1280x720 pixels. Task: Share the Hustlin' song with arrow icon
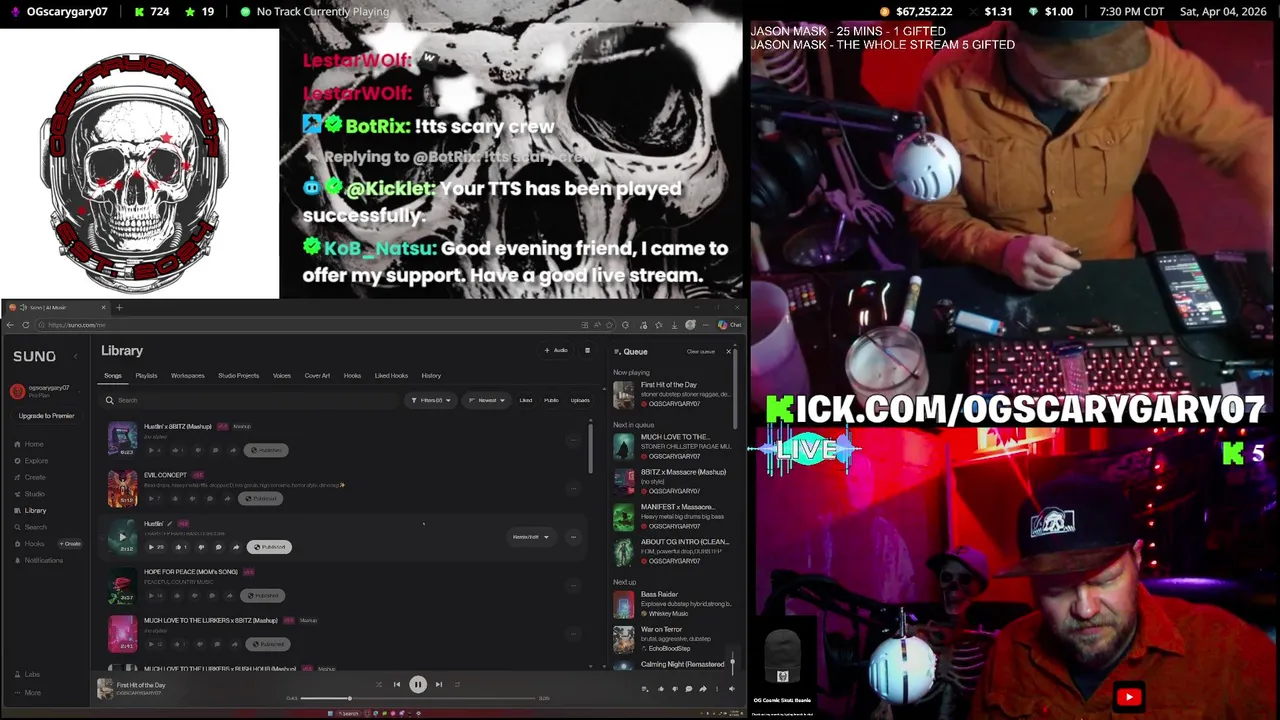coord(236,547)
